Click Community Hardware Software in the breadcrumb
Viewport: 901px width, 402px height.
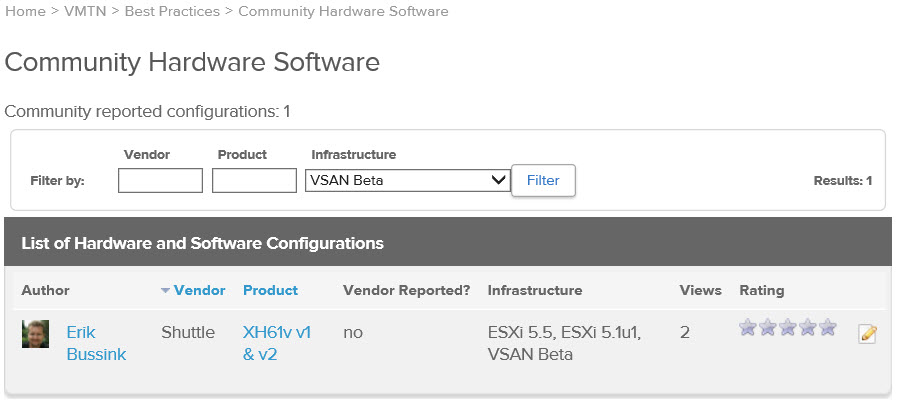tap(343, 11)
